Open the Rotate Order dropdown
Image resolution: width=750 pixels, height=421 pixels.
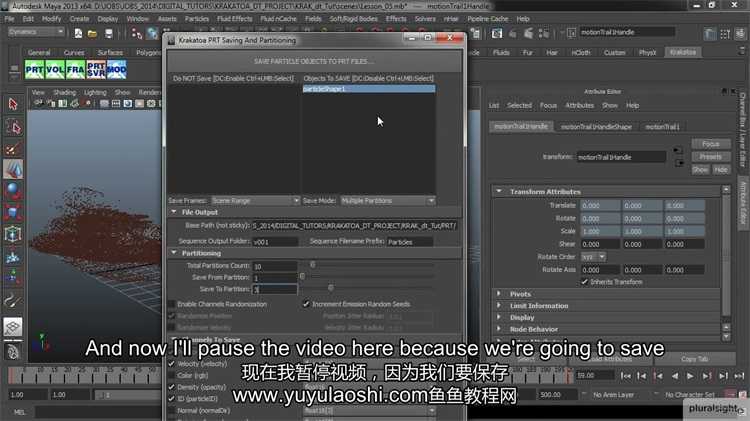coord(593,257)
